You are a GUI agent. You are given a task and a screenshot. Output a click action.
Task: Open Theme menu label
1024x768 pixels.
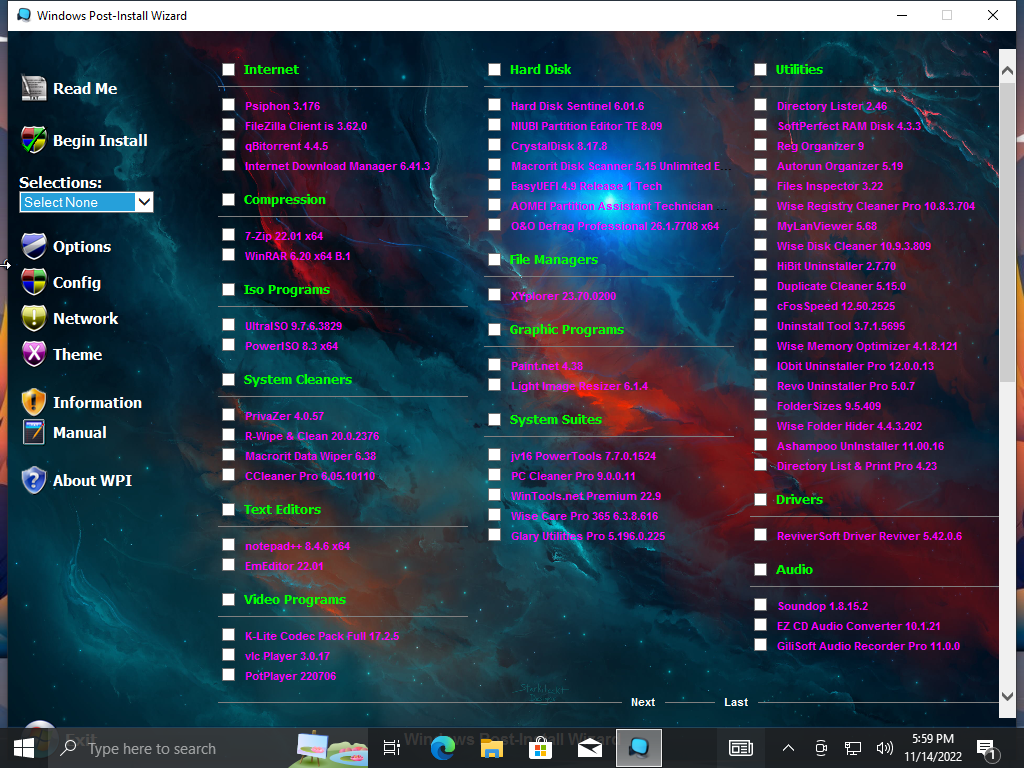[x=77, y=355]
